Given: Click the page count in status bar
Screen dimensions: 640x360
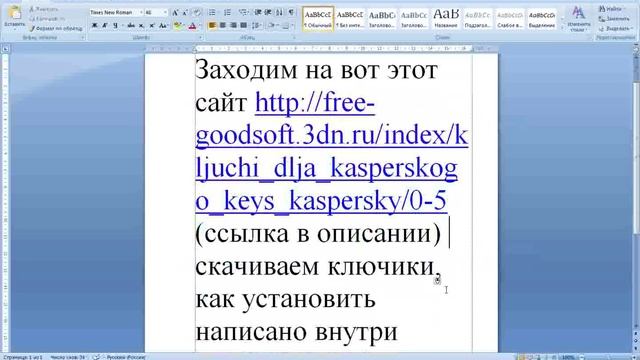Looking at the screenshot, I should [23, 357].
